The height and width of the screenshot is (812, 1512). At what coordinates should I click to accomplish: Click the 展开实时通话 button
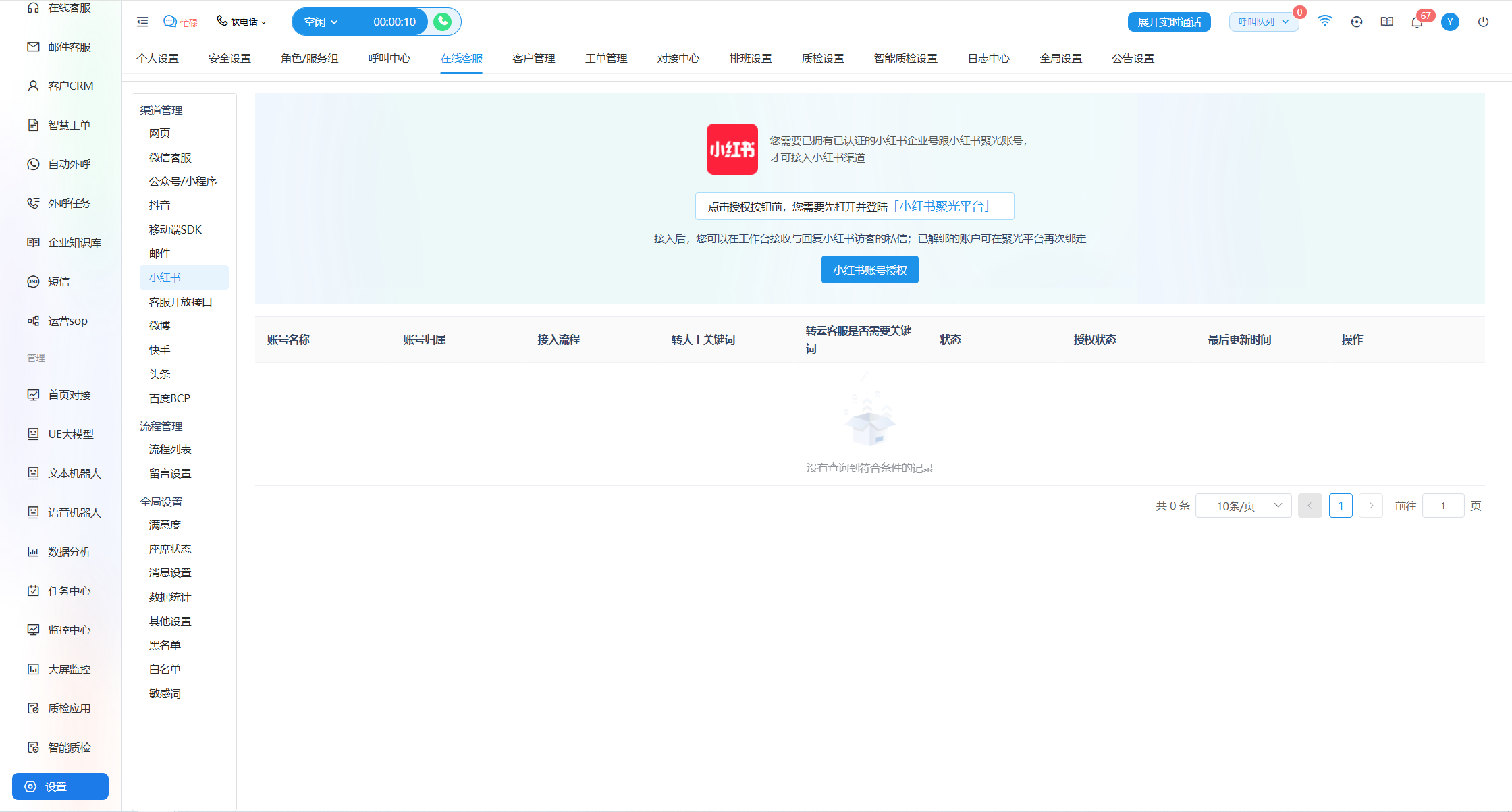pyautogui.click(x=1169, y=22)
